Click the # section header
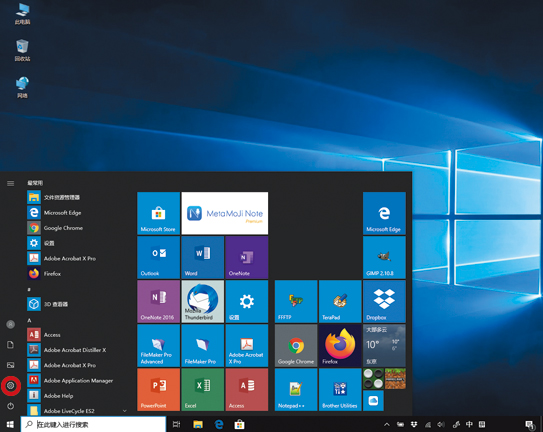Image resolution: width=543 pixels, height=432 pixels. tap(29, 289)
